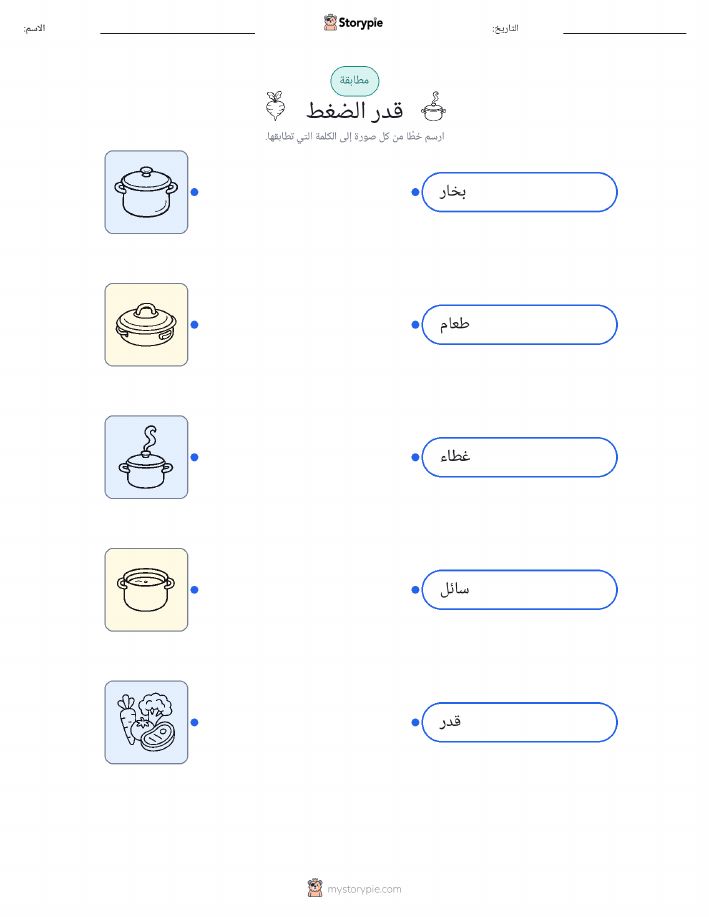Image resolution: width=709 pixels, height=917 pixels.
Task: Click the word box labeled قدر
Action: [x=519, y=722]
